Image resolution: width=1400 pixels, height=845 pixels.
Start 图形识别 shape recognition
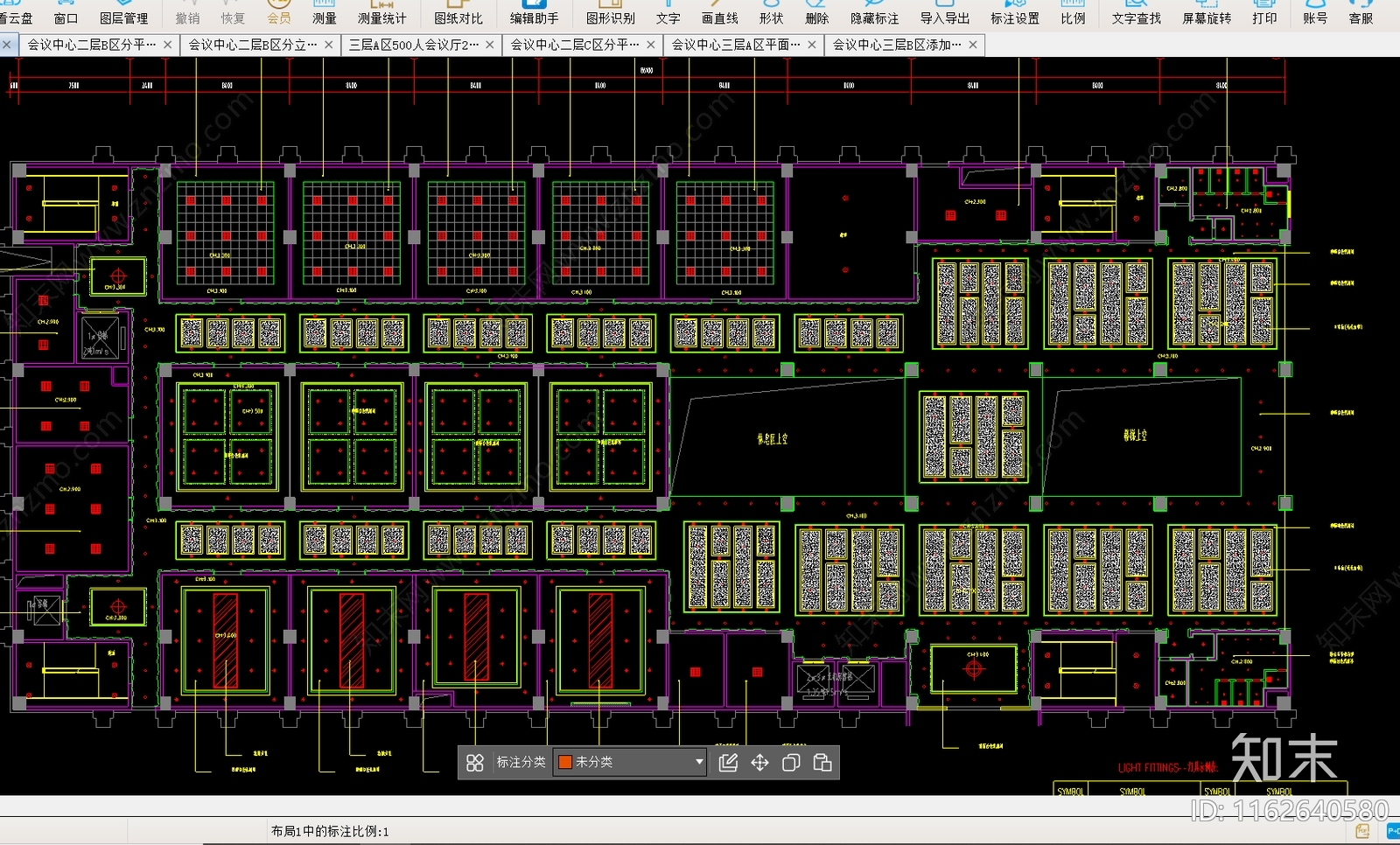(x=611, y=12)
